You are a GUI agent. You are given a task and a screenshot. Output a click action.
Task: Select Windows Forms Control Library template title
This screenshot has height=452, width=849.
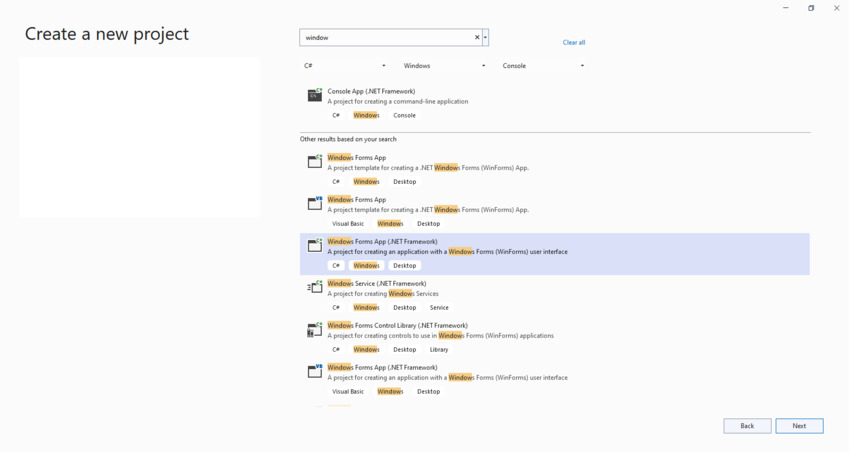pyautogui.click(x=397, y=325)
